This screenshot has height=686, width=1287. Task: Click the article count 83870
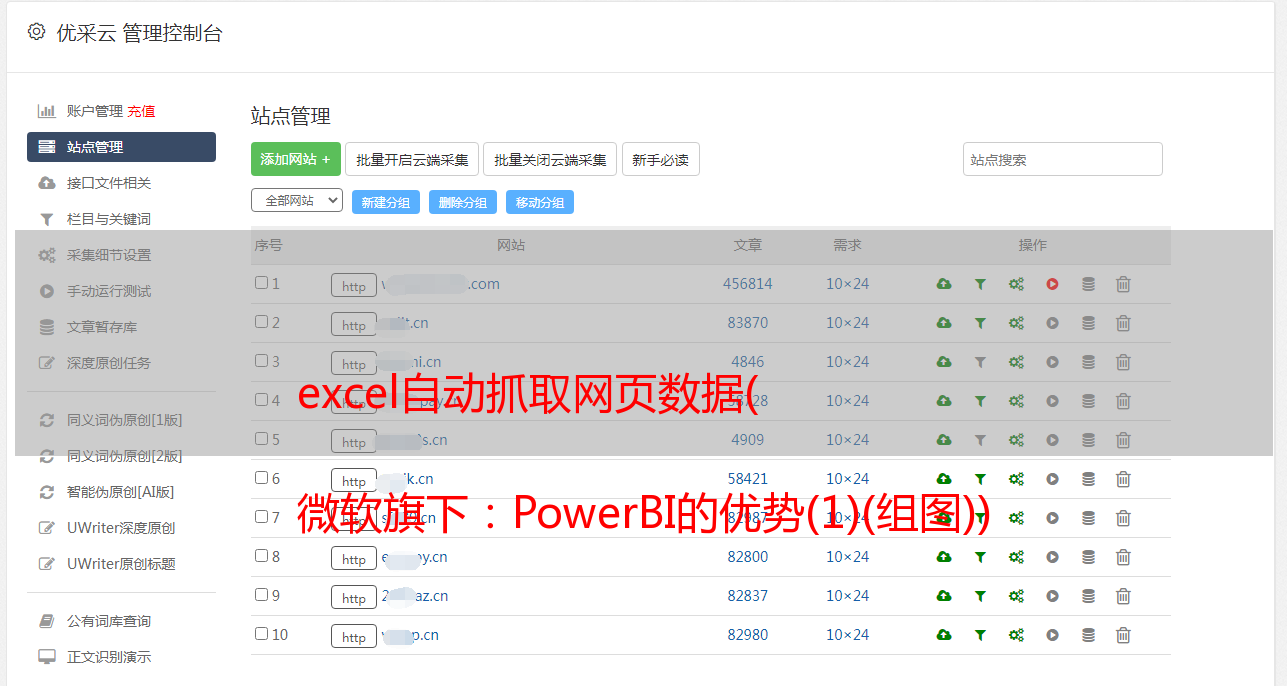[x=748, y=323]
